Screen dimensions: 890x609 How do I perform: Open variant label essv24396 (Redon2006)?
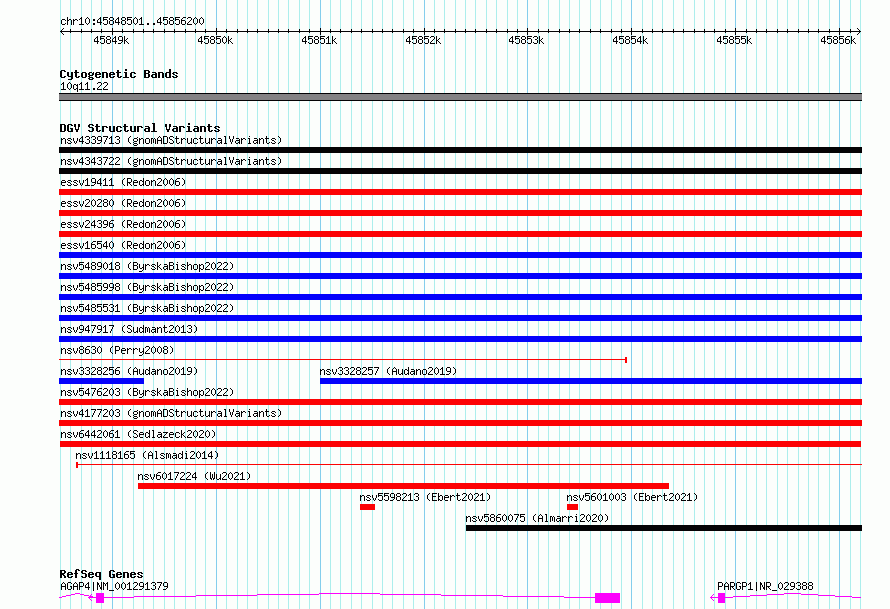coord(123,224)
